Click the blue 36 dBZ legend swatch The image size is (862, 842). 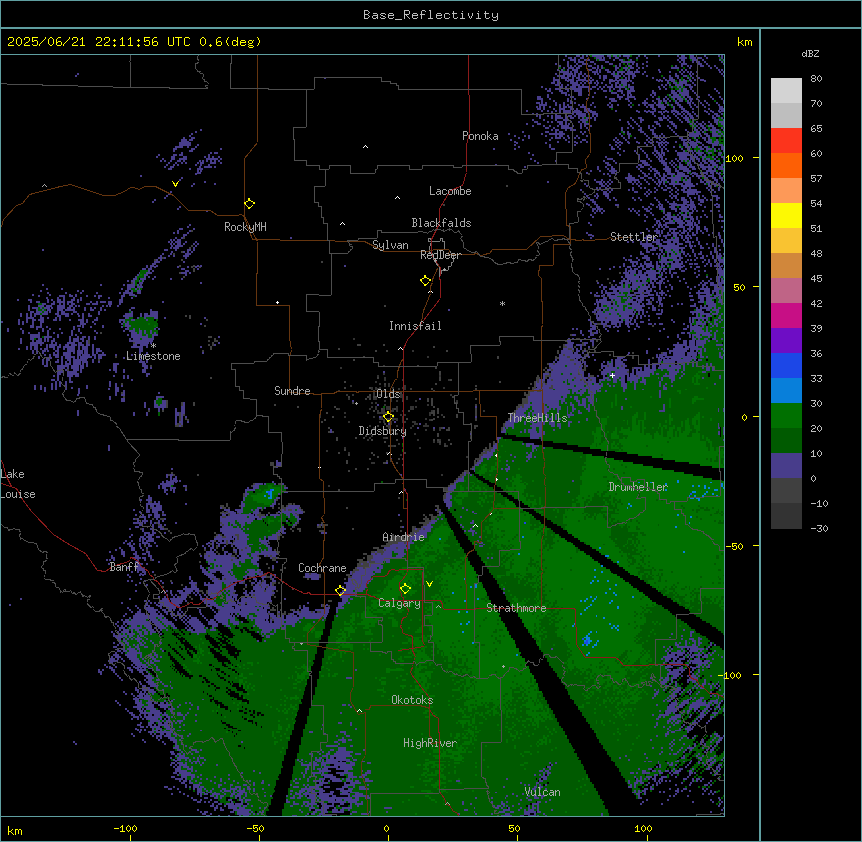tap(786, 365)
